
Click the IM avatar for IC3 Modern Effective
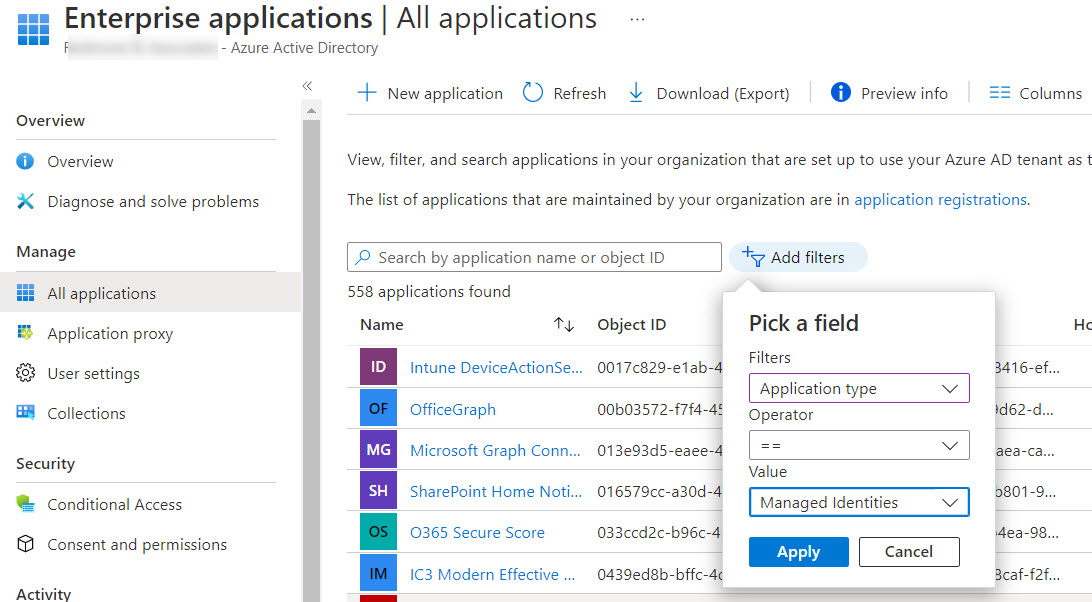coord(378,573)
